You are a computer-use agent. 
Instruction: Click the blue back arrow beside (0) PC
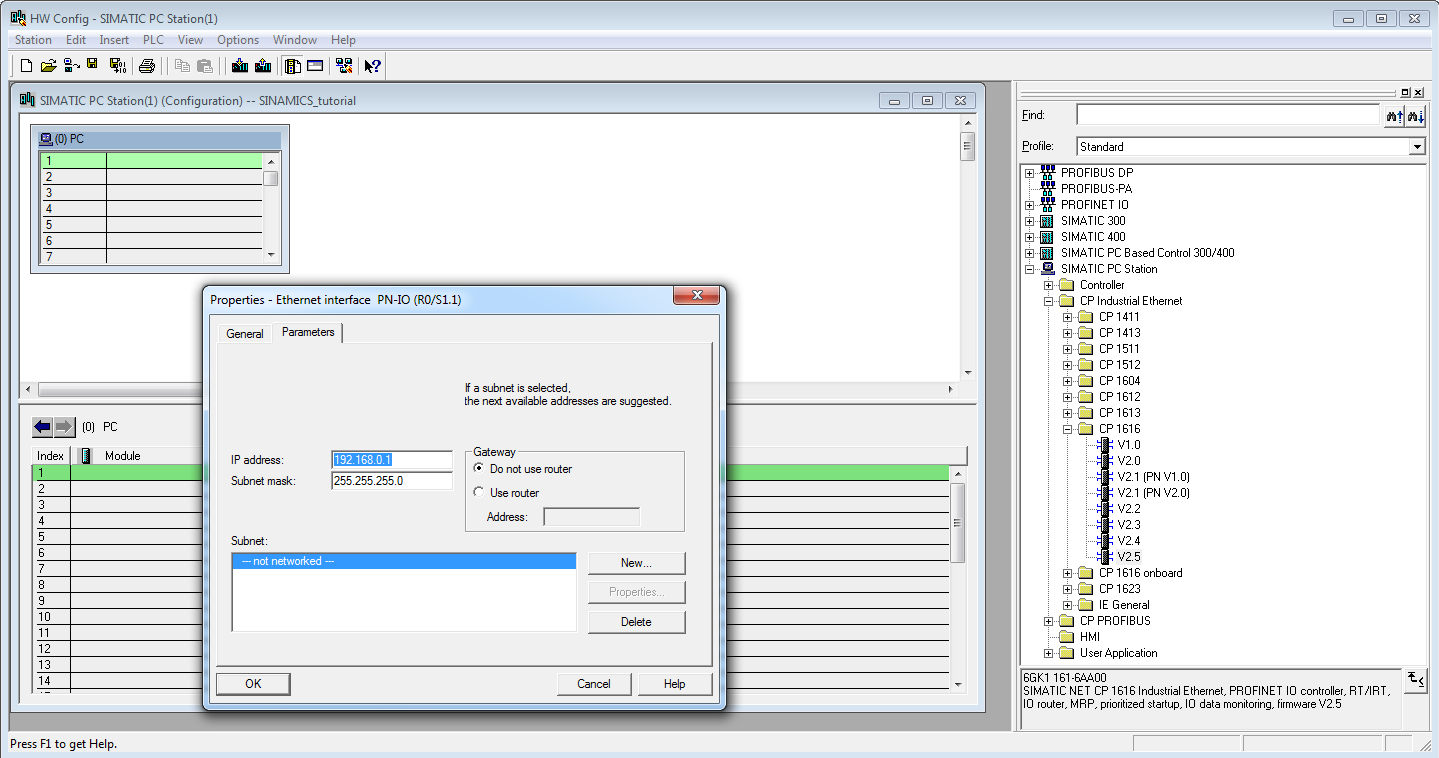[42, 427]
